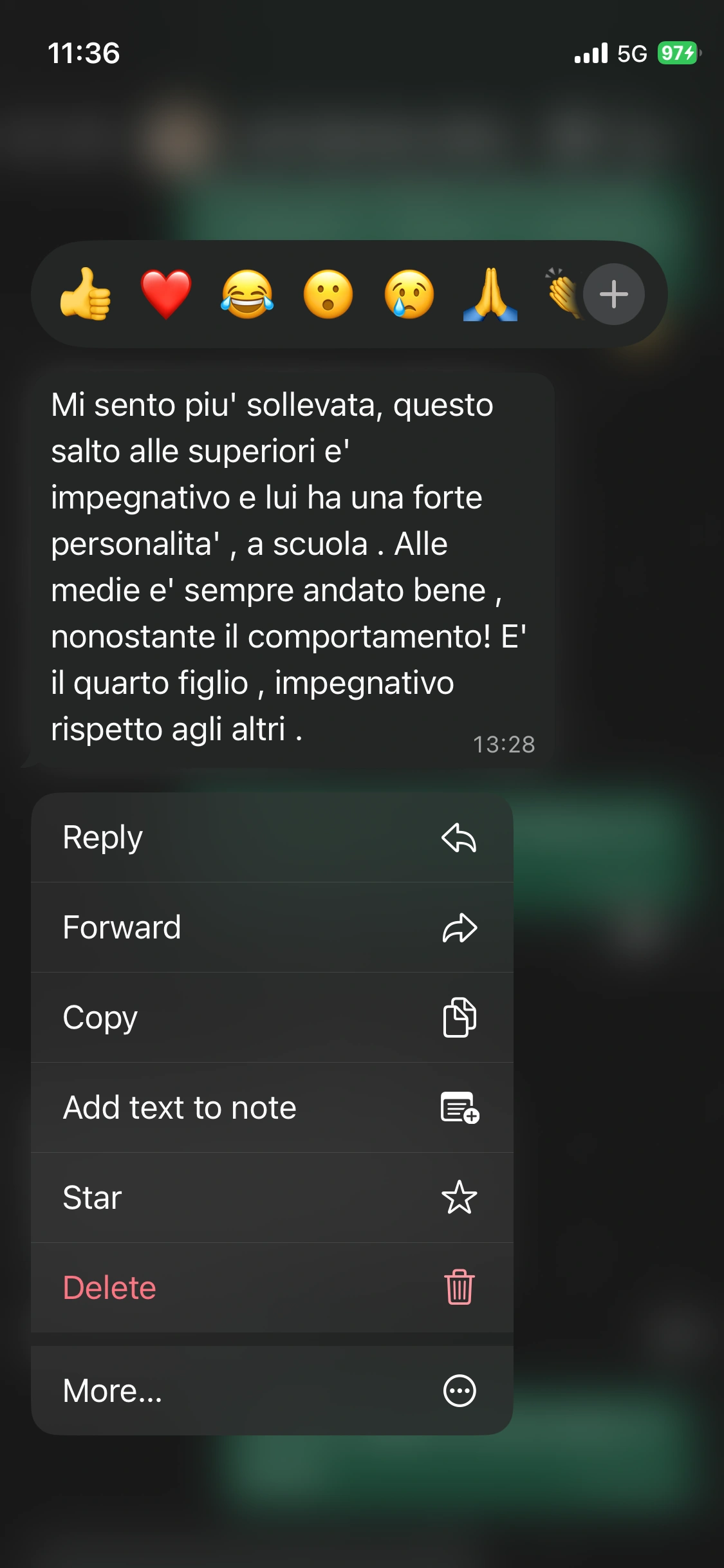React with surprised face emoji
Image resolution: width=724 pixels, height=1568 pixels.
pyautogui.click(x=328, y=294)
